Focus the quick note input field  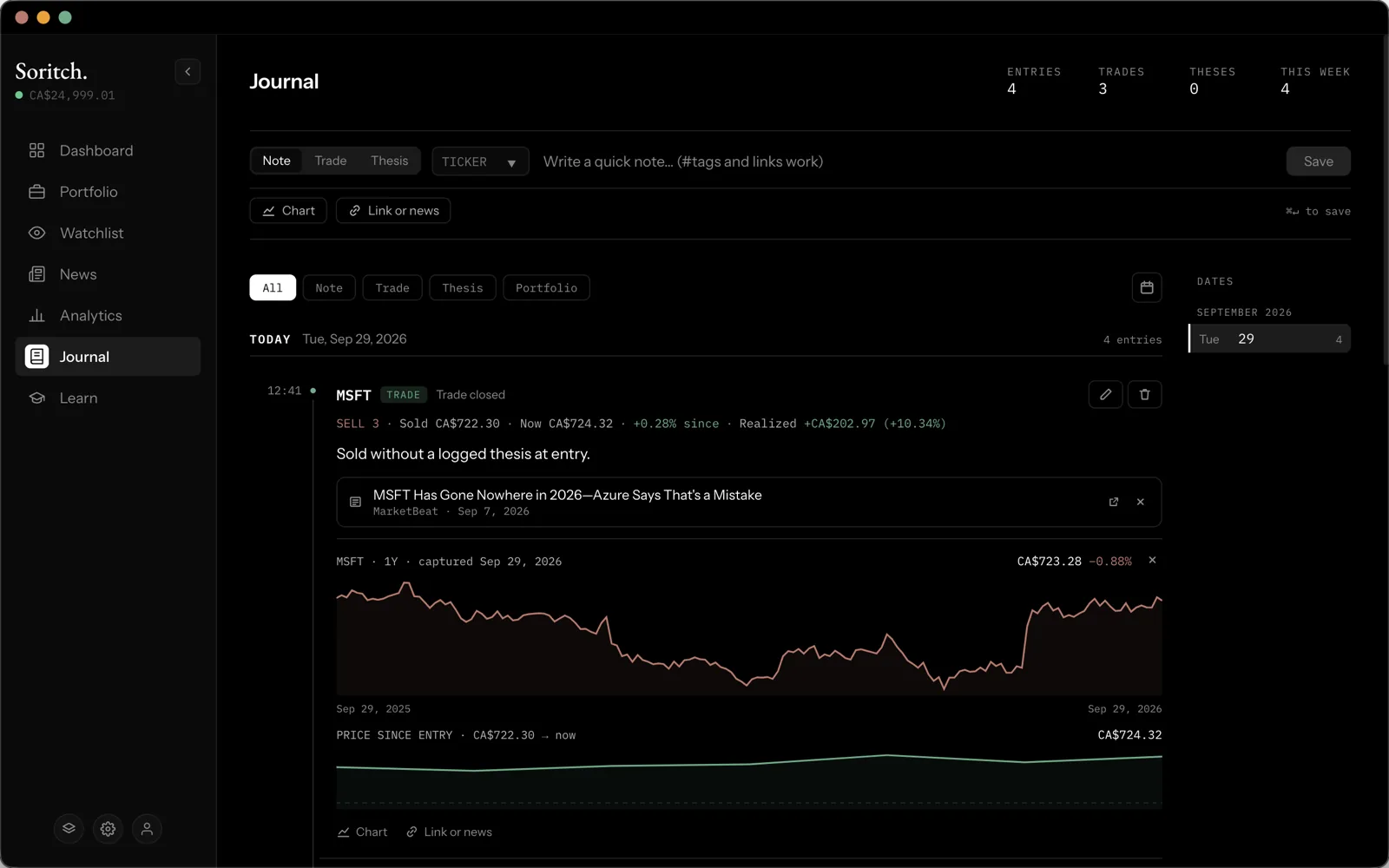(x=907, y=161)
